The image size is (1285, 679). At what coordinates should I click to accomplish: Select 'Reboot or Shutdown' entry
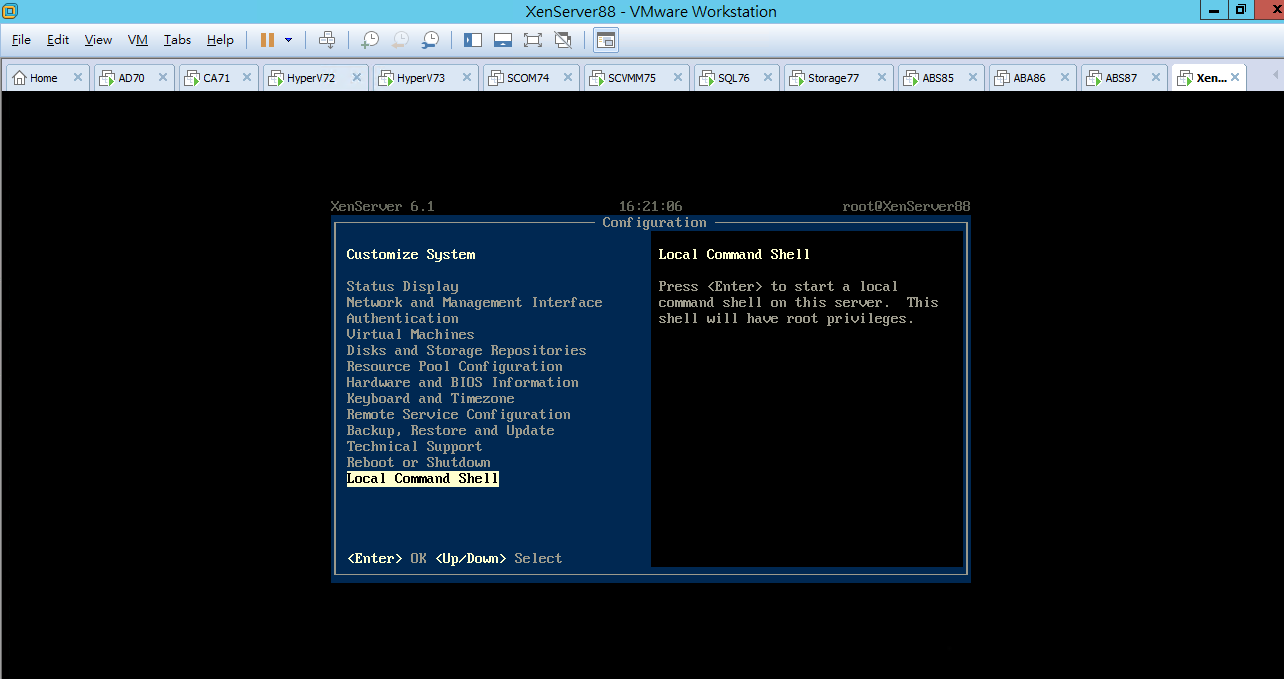tap(418, 462)
